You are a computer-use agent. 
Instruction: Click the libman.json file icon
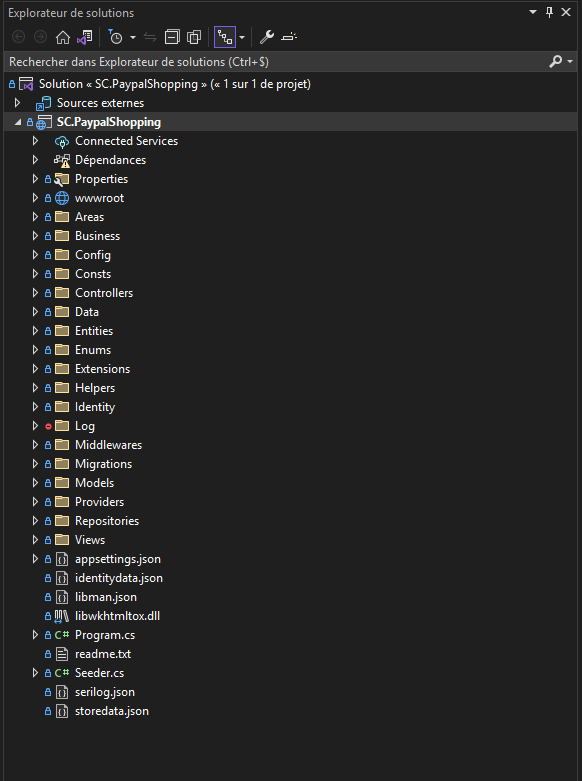tap(62, 597)
